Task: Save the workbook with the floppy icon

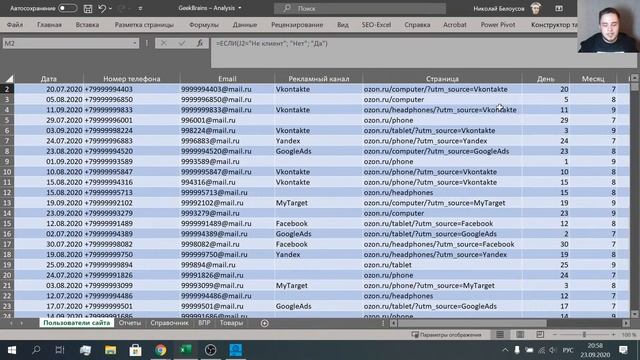Action: pos(88,8)
